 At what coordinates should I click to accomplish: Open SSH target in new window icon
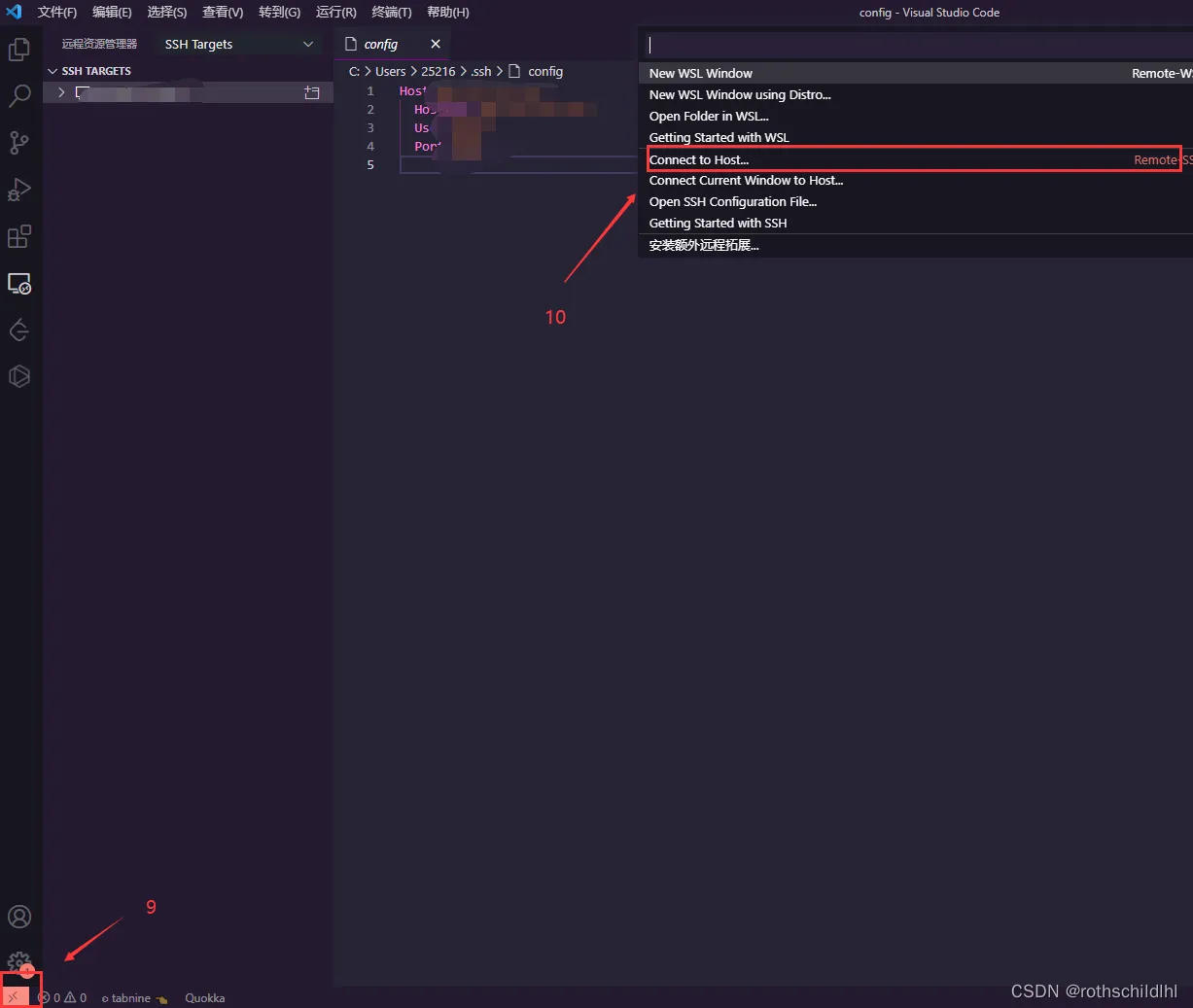pyautogui.click(x=312, y=92)
